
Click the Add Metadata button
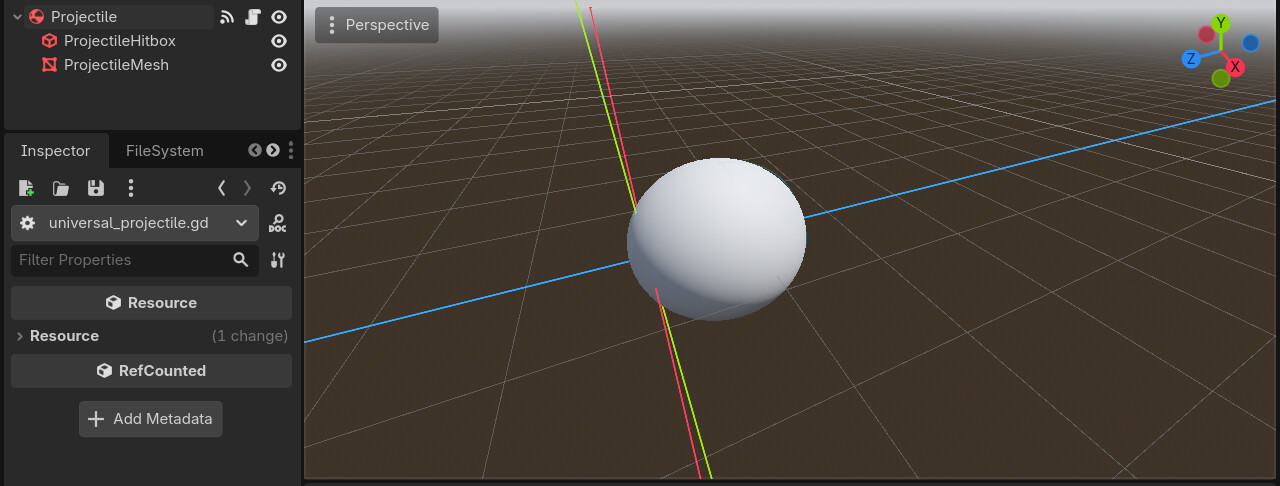[151, 419]
